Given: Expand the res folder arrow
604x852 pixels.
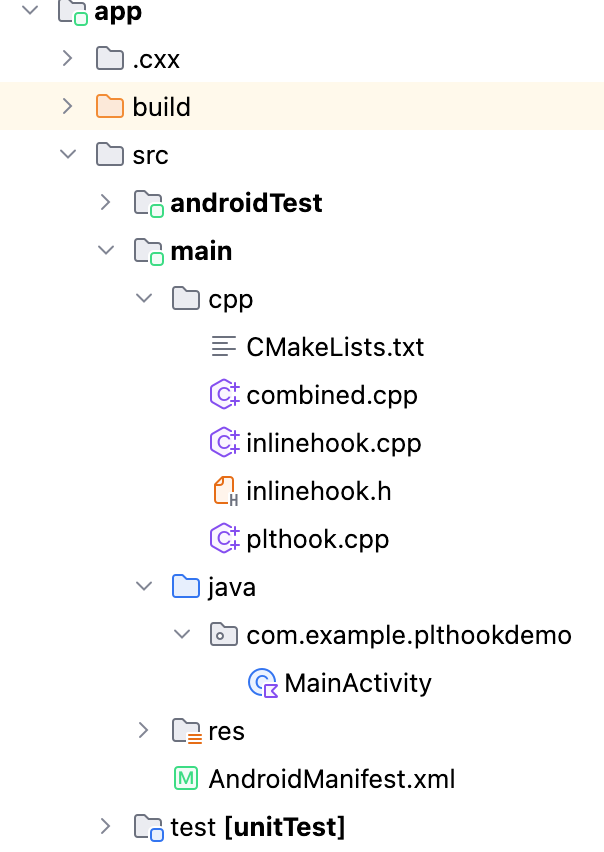Looking at the screenshot, I should tap(143, 731).
